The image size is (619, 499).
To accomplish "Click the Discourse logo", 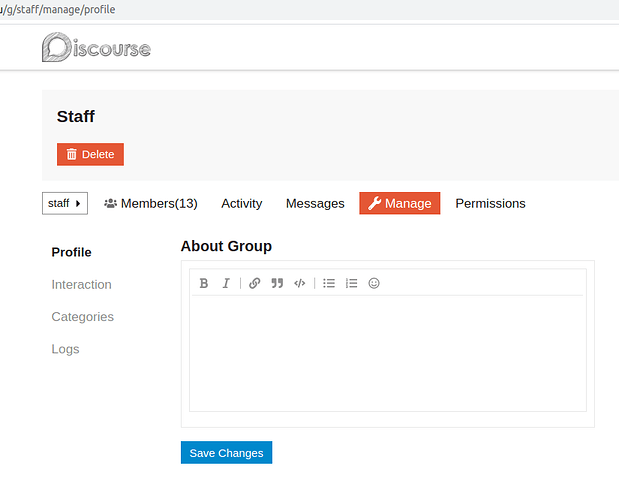I will tap(96, 47).
